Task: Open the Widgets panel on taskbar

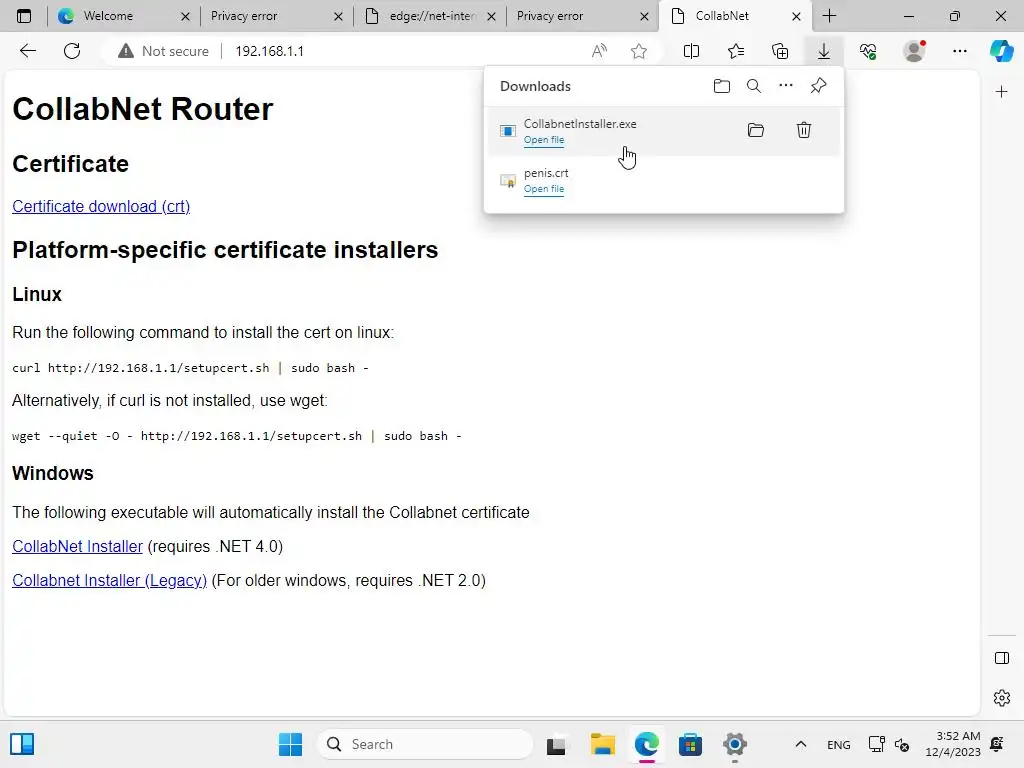Action: pos(22,744)
